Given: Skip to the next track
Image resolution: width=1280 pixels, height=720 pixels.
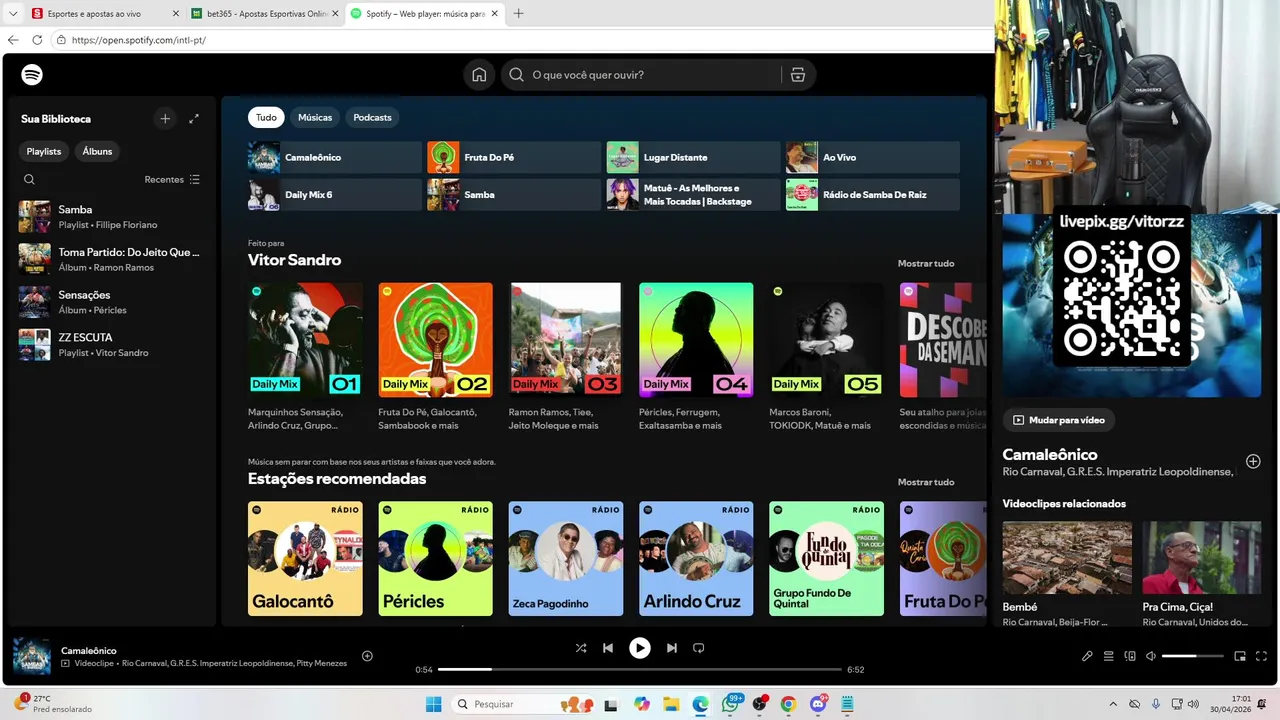Looking at the screenshot, I should click(672, 648).
